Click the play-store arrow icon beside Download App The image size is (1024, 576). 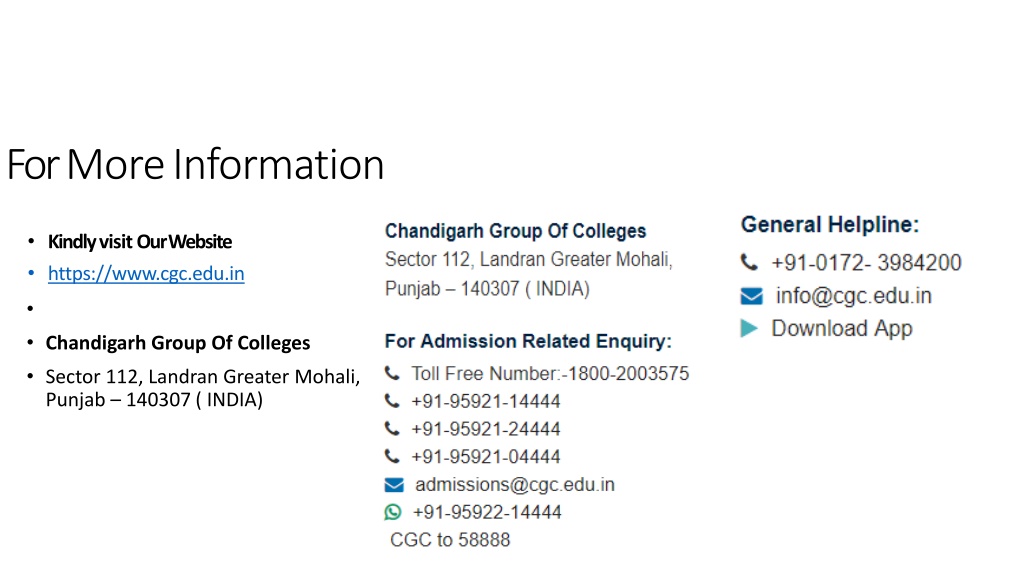(749, 328)
